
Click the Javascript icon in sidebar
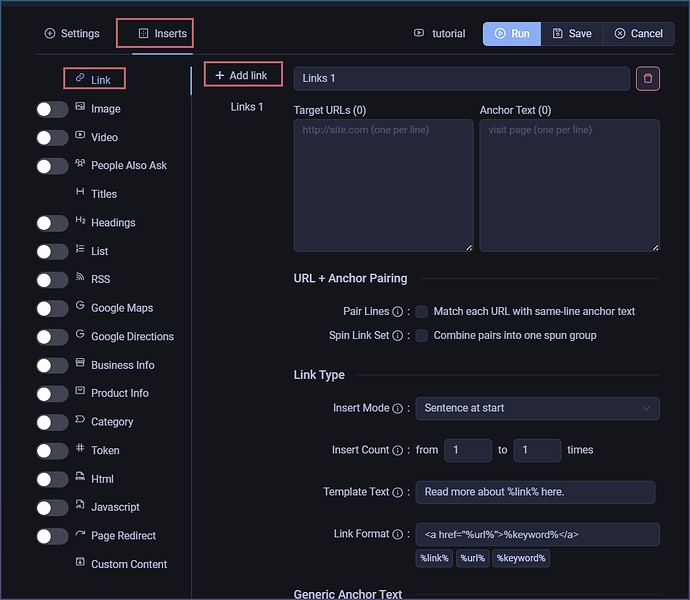click(80, 504)
